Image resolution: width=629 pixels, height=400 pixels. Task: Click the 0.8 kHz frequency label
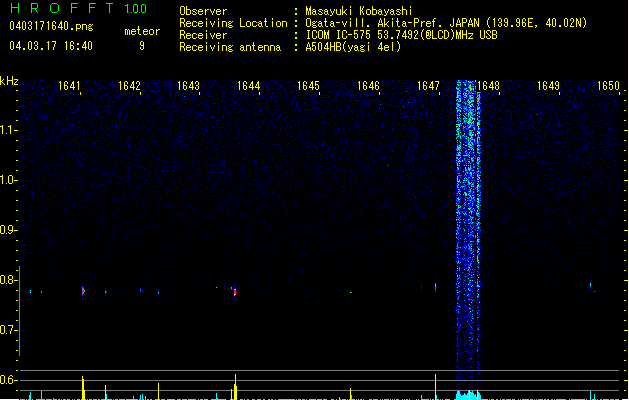(8, 280)
